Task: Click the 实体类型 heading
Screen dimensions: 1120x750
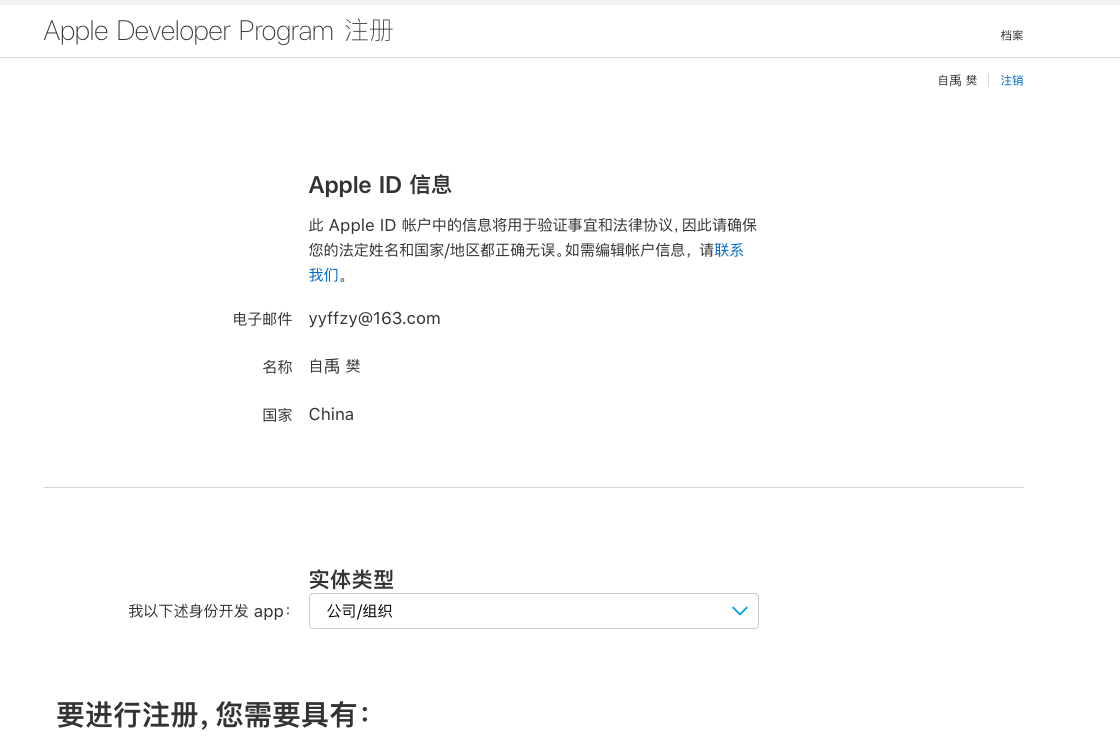Action: 351,579
